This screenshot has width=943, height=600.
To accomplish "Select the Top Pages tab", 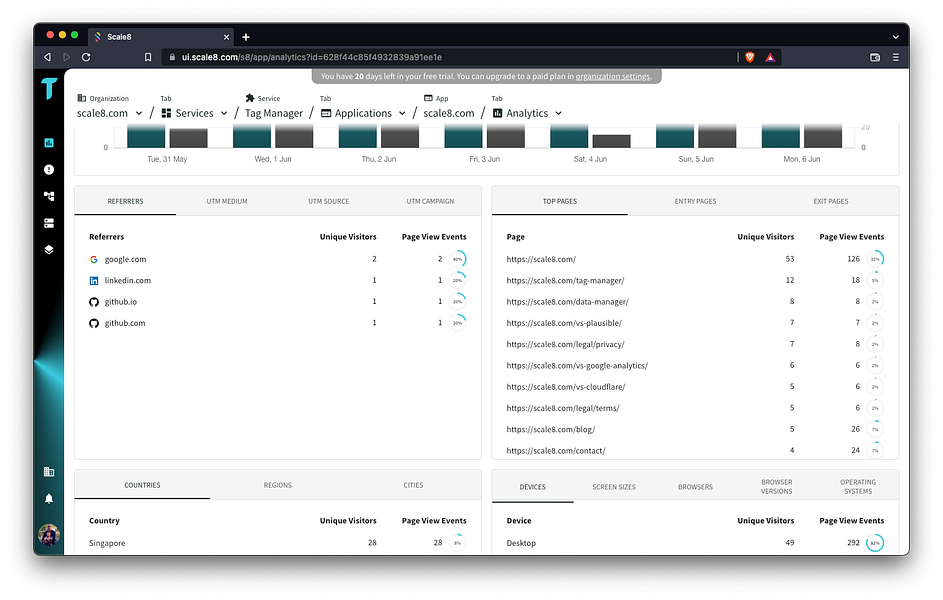I will (560, 201).
